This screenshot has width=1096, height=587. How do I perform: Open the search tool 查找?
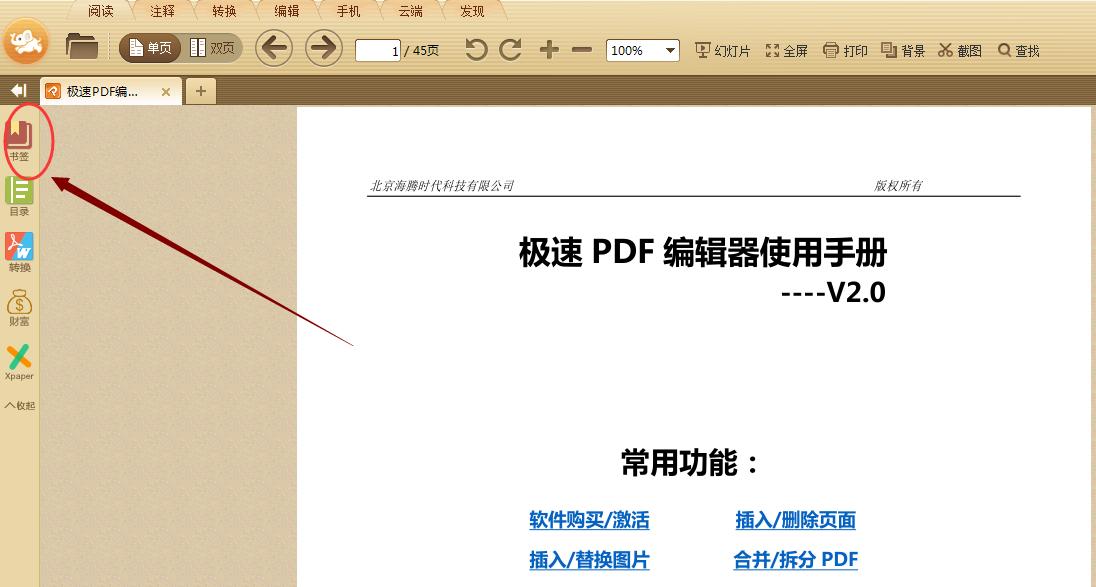(1019, 50)
